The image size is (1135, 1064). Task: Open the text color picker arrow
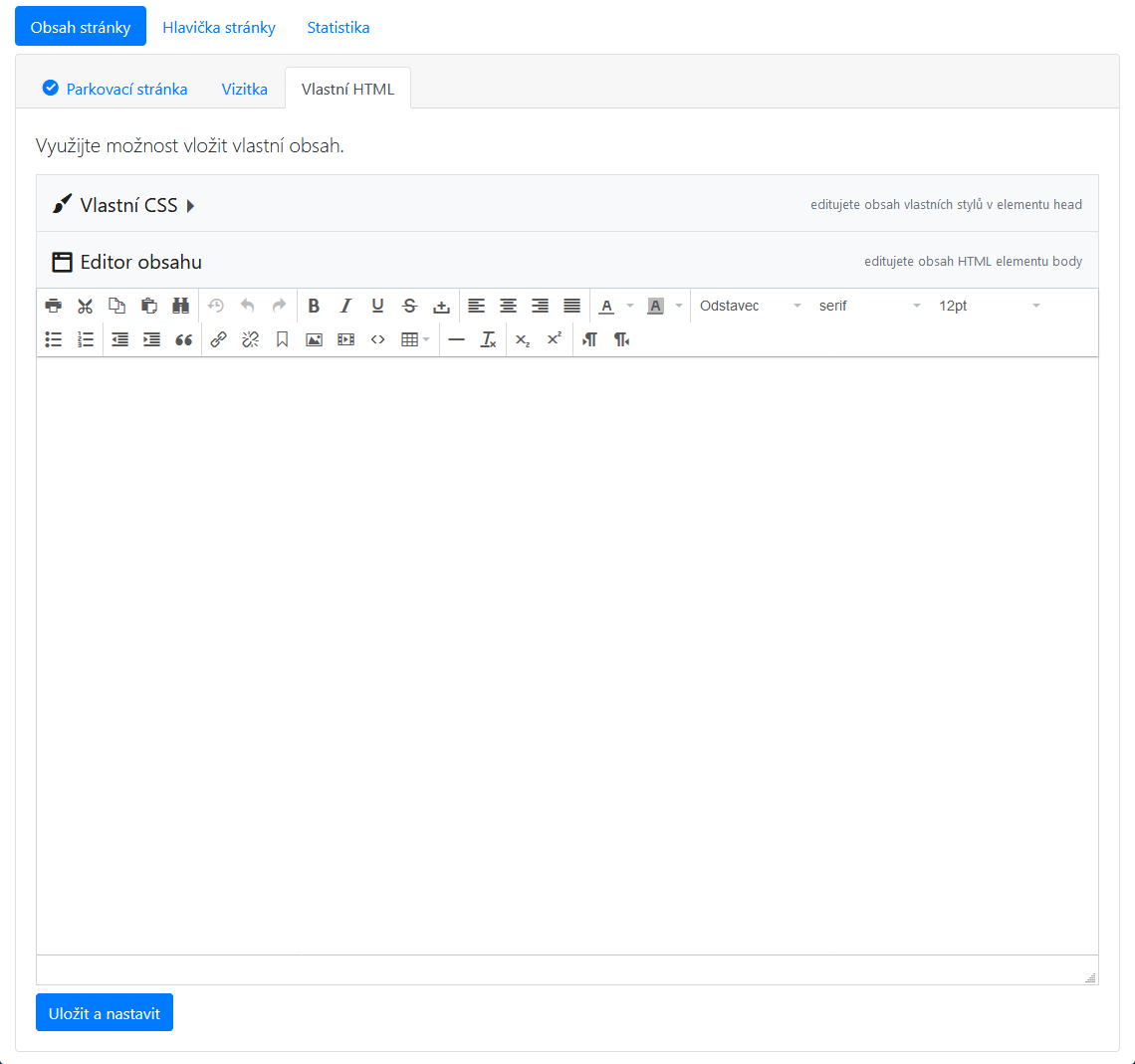pyautogui.click(x=629, y=306)
